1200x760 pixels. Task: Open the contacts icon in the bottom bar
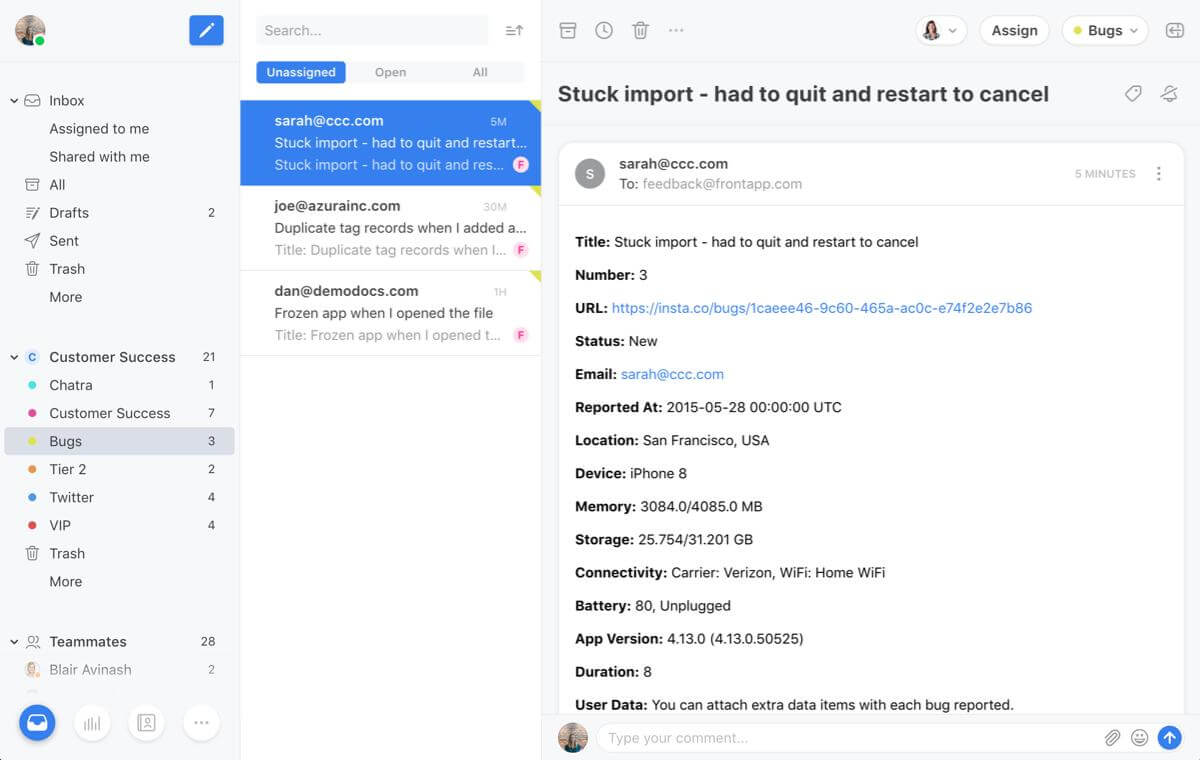[x=146, y=722]
